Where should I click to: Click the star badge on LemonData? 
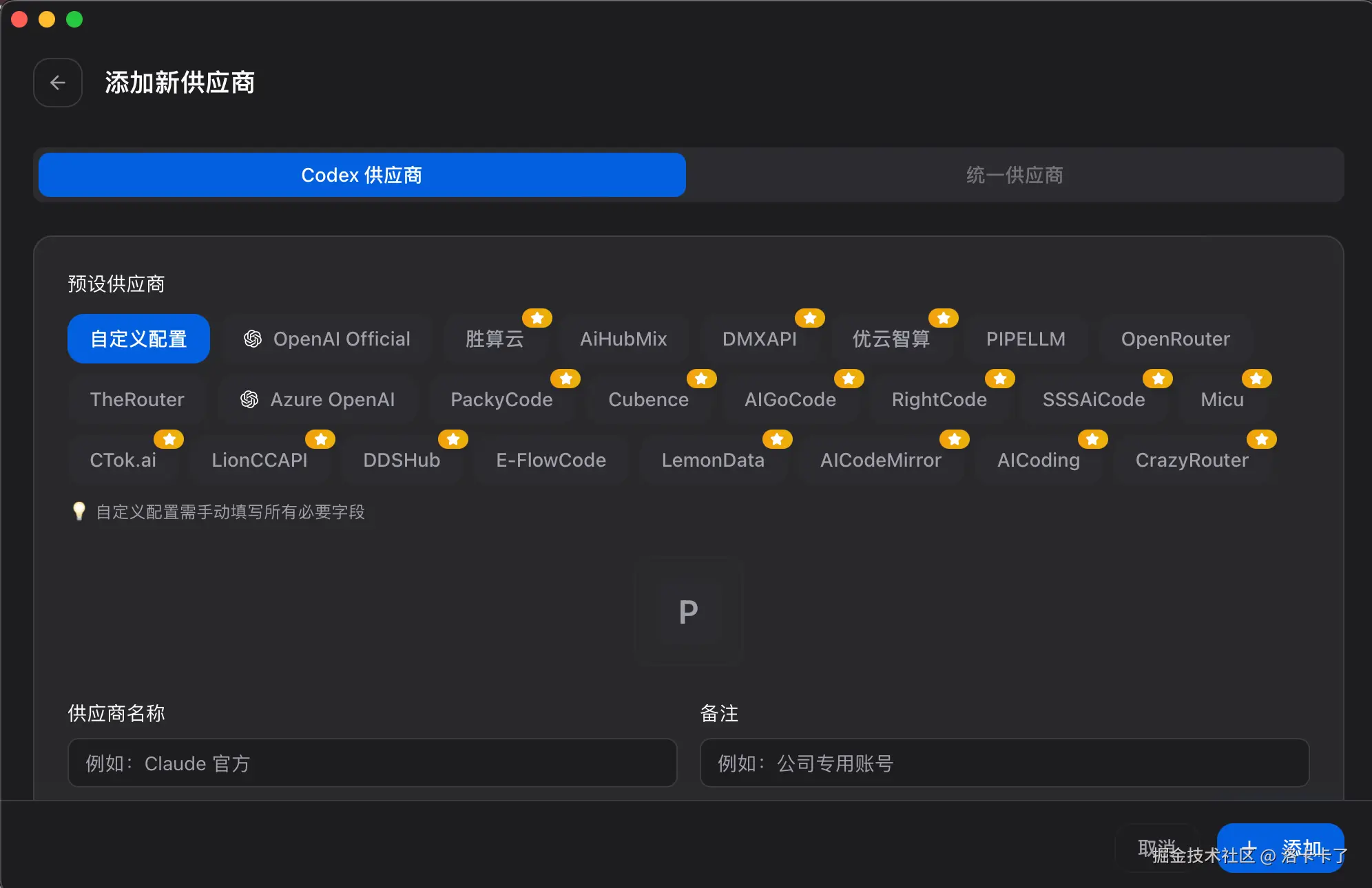pos(778,439)
